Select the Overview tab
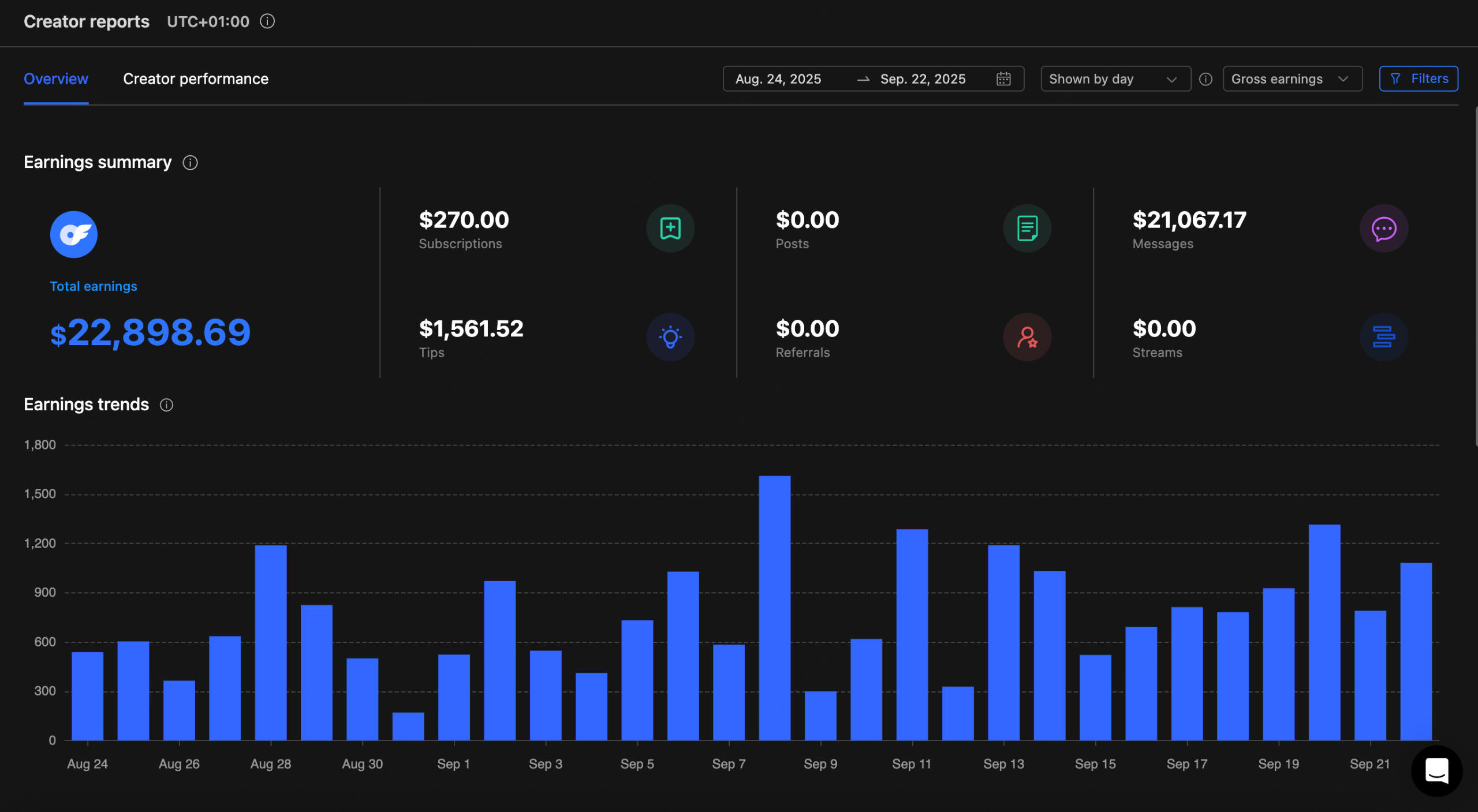 pyautogui.click(x=56, y=79)
